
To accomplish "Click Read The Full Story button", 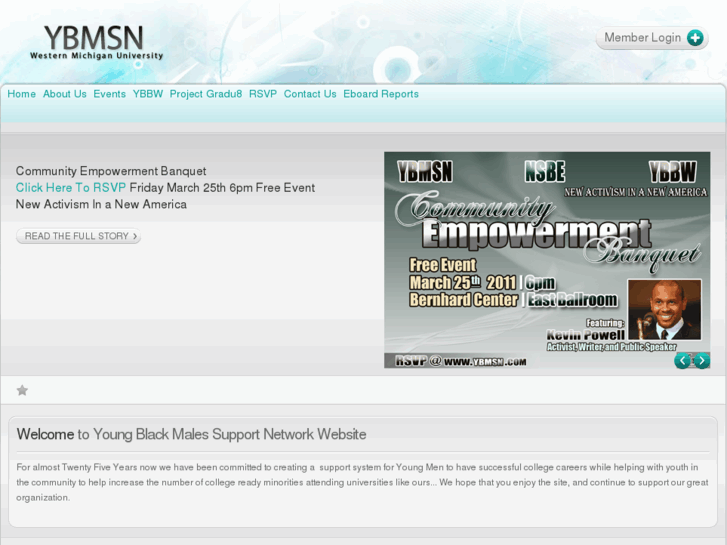I will [x=78, y=236].
